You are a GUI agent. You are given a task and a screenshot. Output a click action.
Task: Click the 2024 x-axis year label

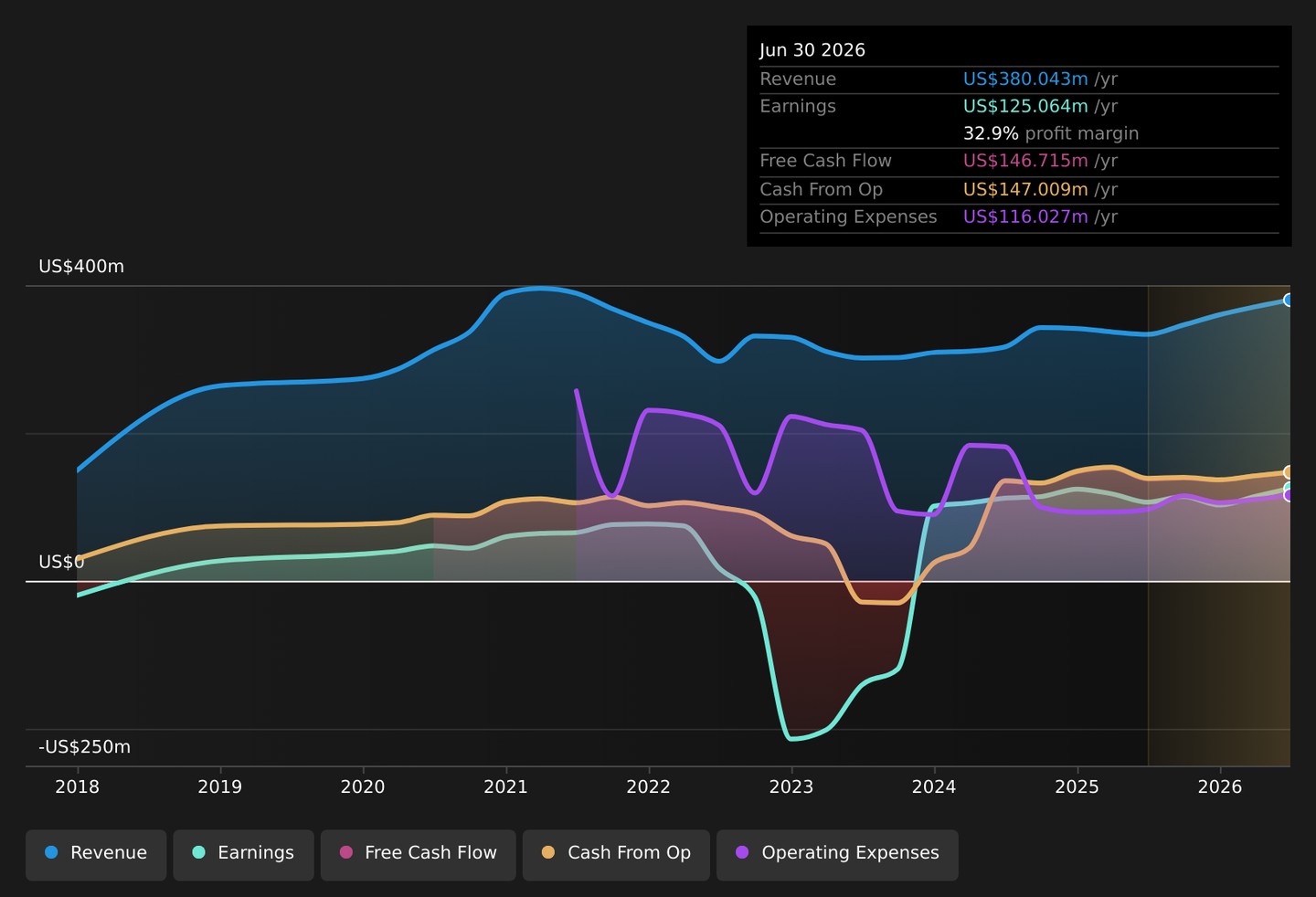point(934,786)
